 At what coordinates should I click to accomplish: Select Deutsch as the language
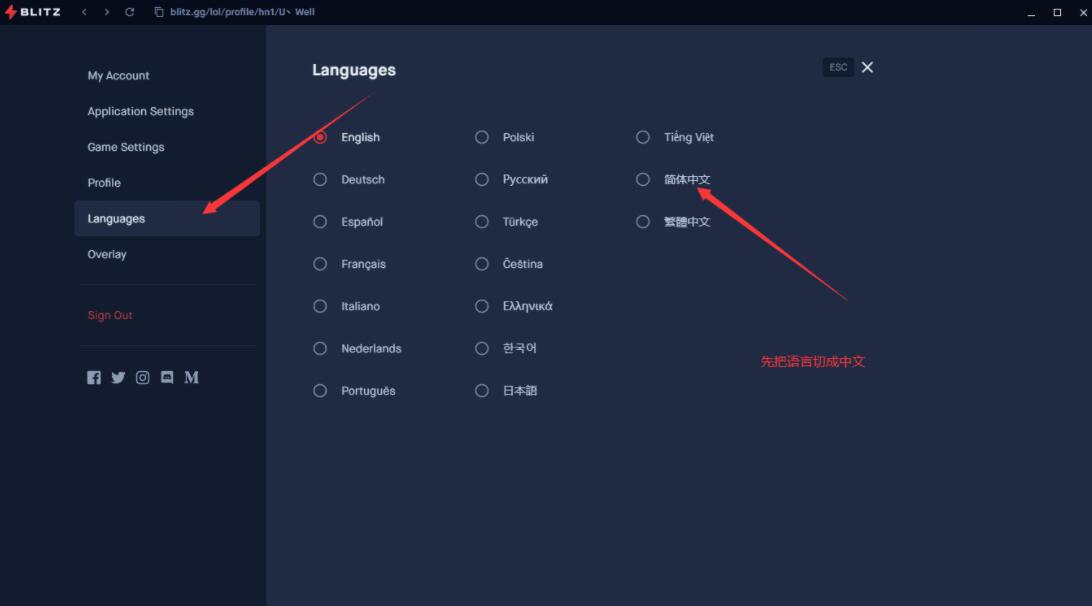(x=320, y=180)
